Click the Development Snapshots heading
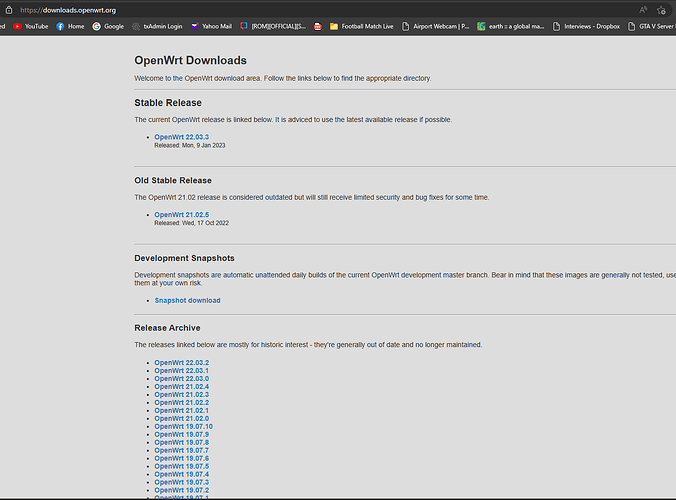 click(x=185, y=258)
